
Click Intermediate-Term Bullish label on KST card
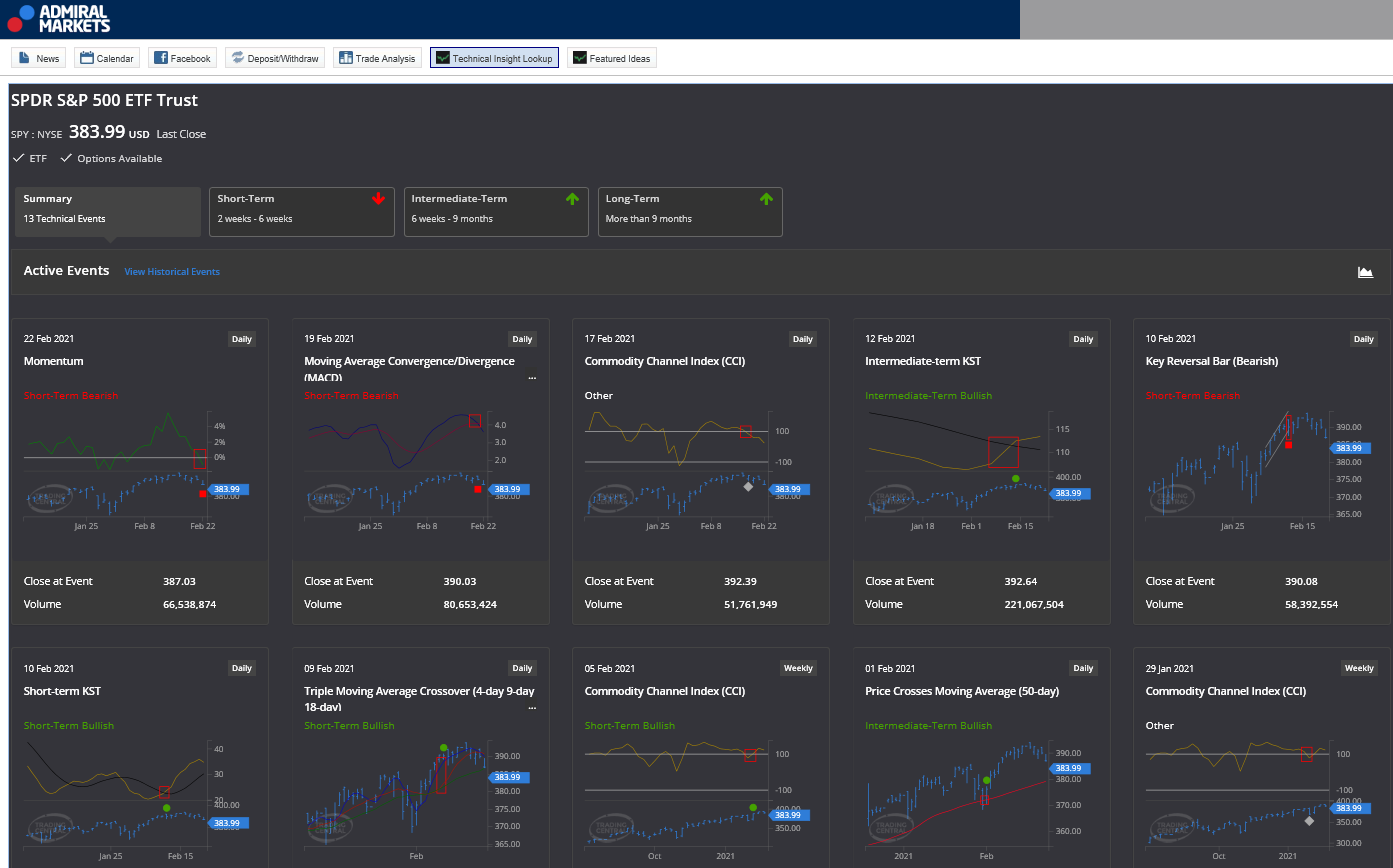pos(928,396)
